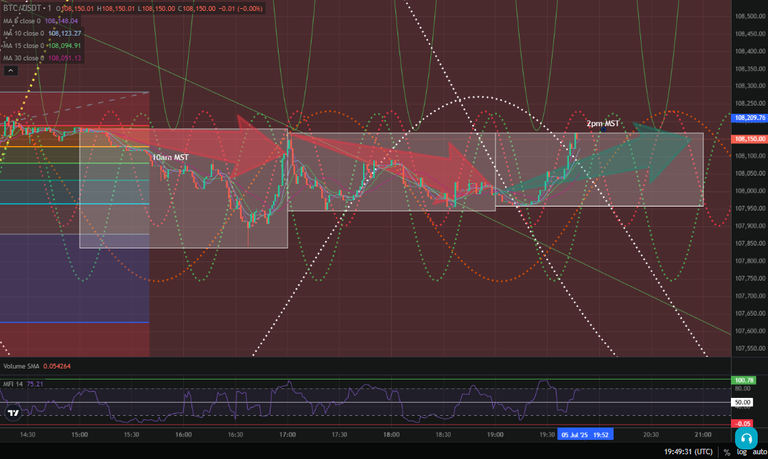Click the 108,150.00 red current price label
This screenshot has height=459, width=768.
click(749, 139)
